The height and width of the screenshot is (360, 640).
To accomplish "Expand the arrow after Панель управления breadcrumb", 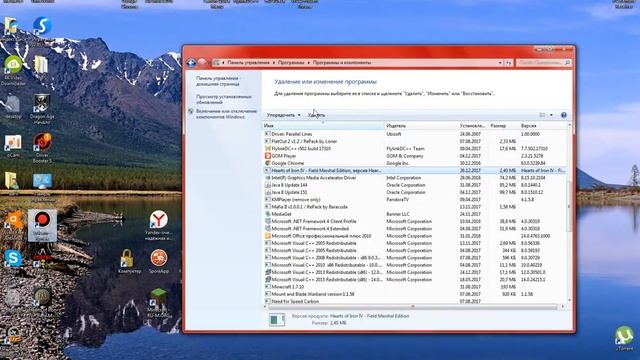I will tap(273, 62).
